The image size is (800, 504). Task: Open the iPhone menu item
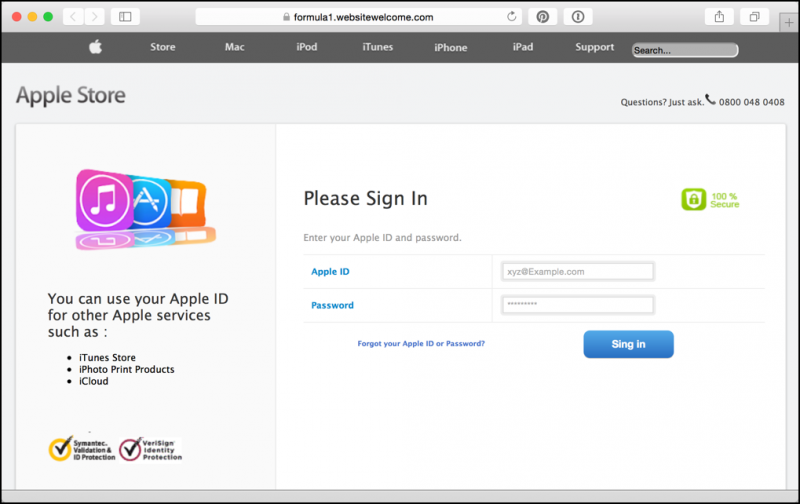pyautogui.click(x=451, y=47)
